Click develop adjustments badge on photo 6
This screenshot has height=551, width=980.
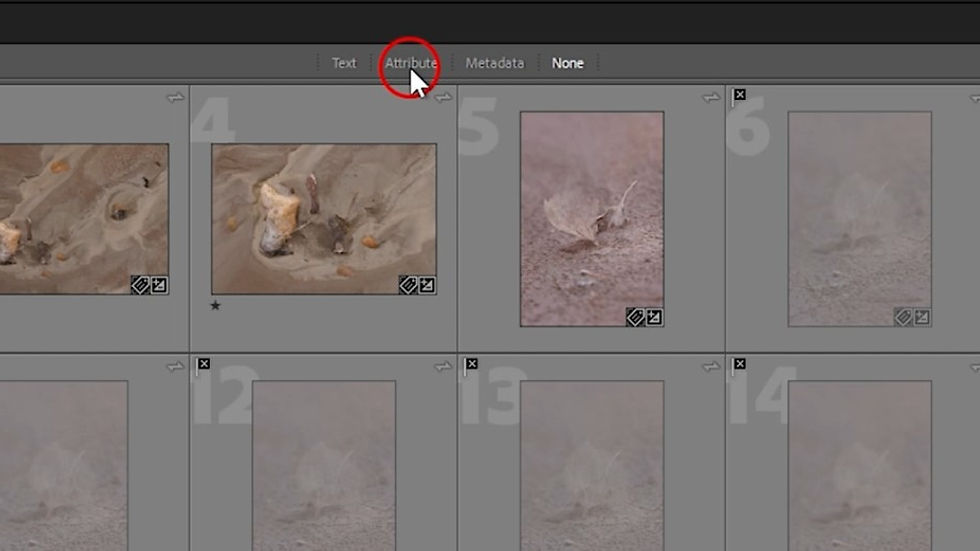[922, 317]
